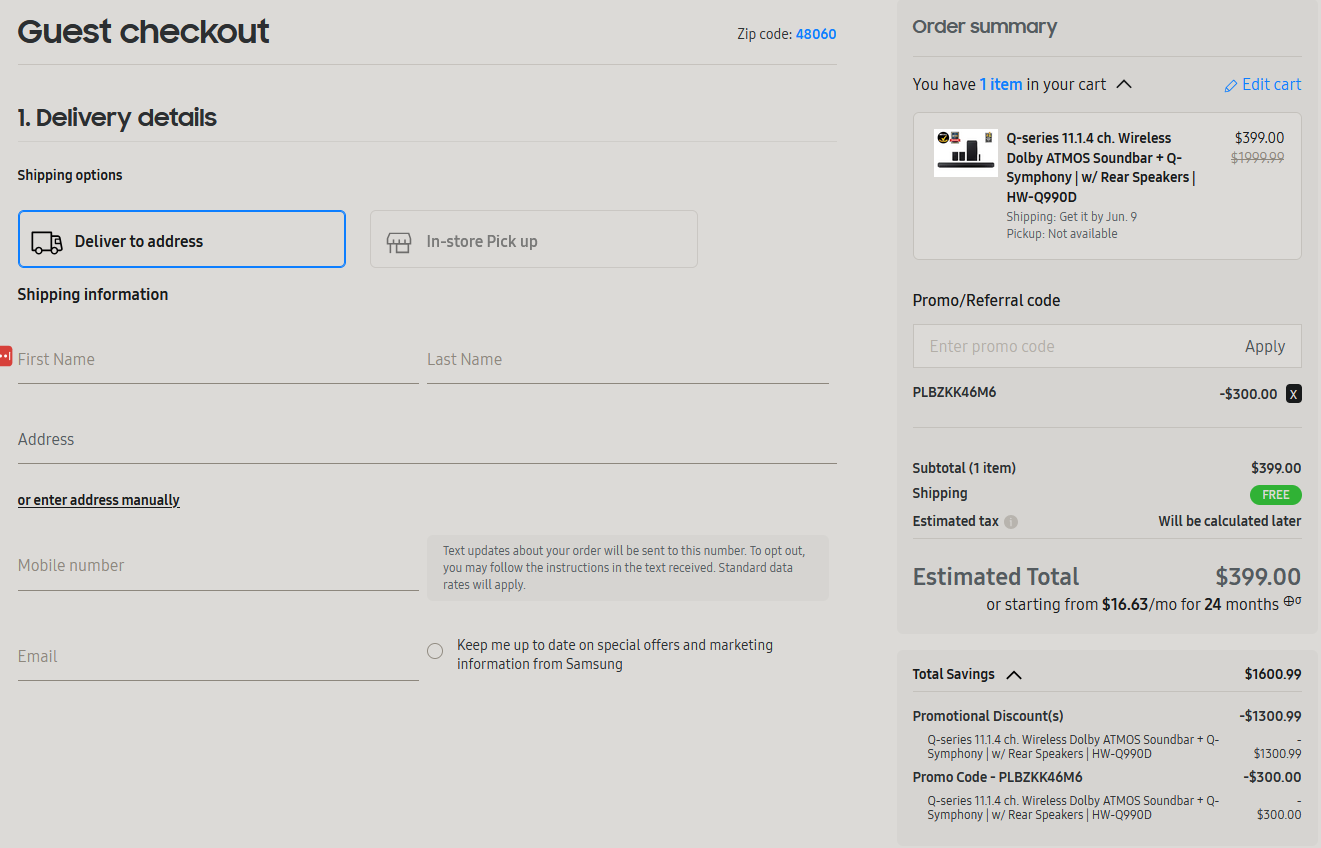This screenshot has width=1321, height=848.
Task: Click the Edit cart link
Action: (x=1271, y=85)
